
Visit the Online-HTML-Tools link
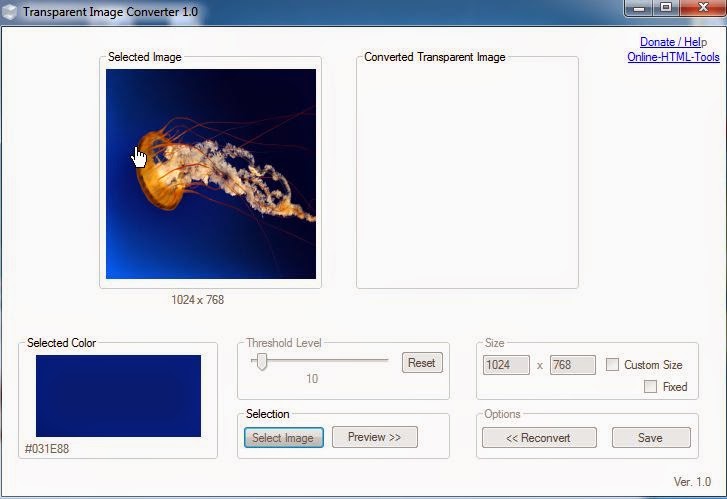coord(673,57)
